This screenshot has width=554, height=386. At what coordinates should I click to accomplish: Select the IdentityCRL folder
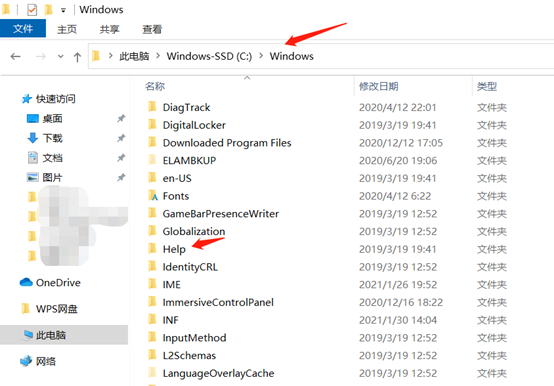pyautogui.click(x=190, y=267)
